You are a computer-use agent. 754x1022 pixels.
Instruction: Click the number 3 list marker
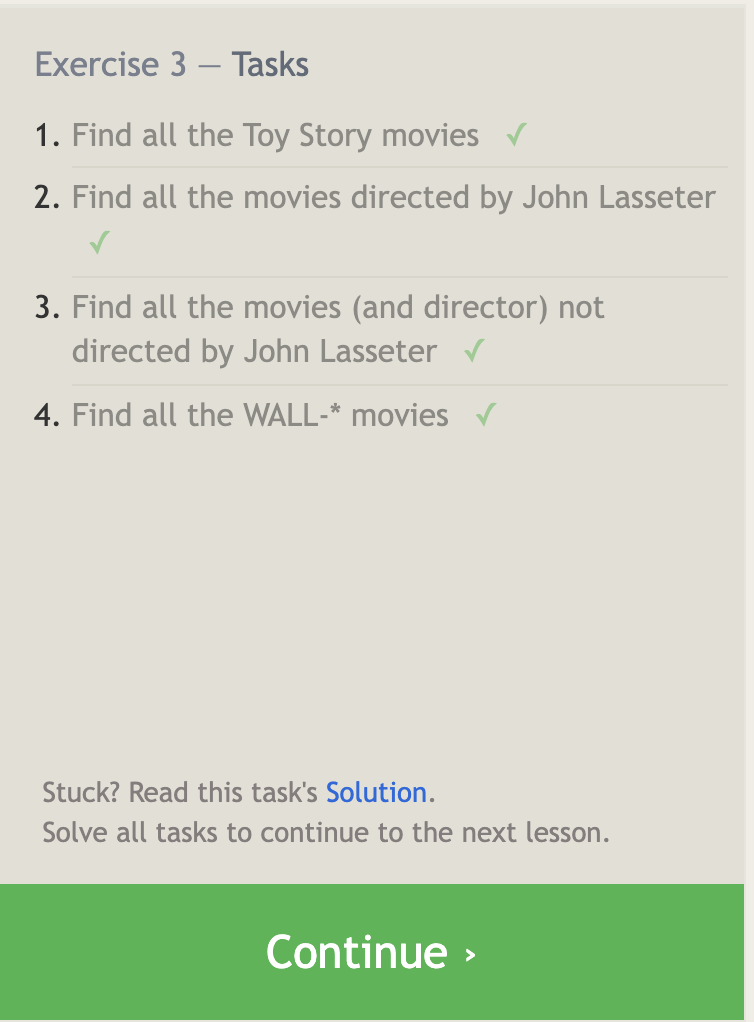tap(48, 307)
